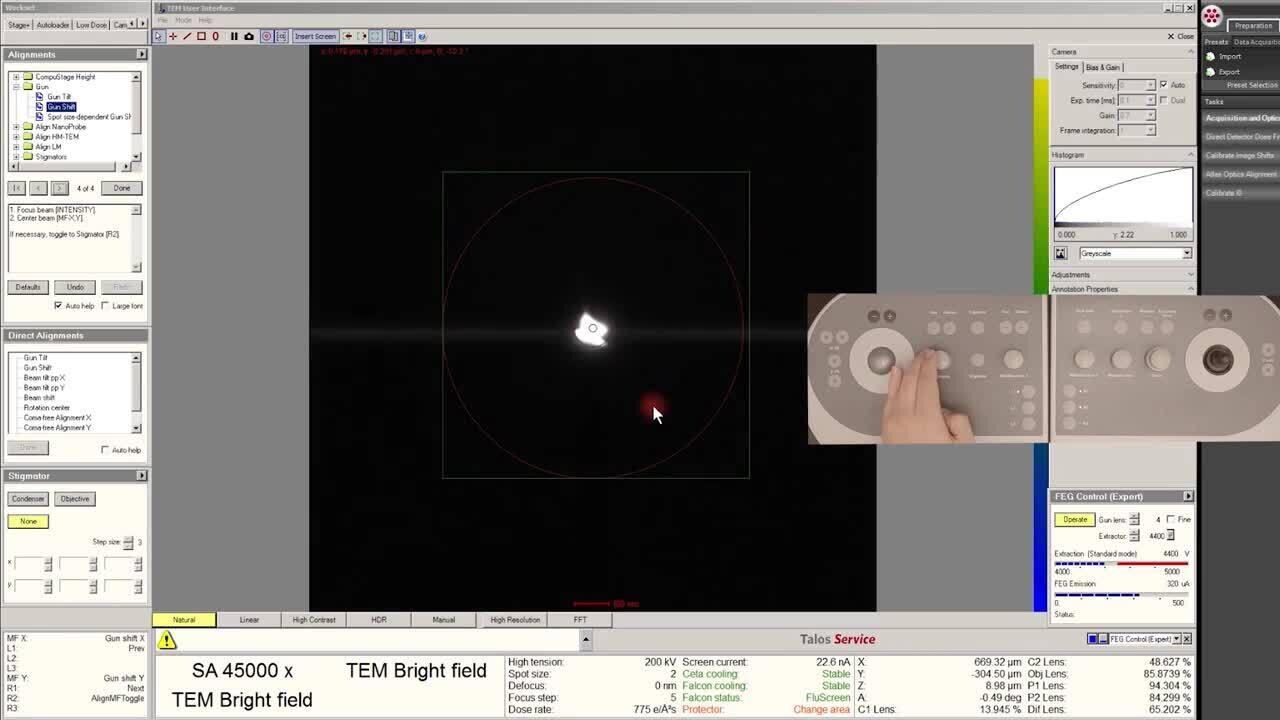Select Gun Tilt in the alignments tree
1280x720 pixels.
coord(59,97)
